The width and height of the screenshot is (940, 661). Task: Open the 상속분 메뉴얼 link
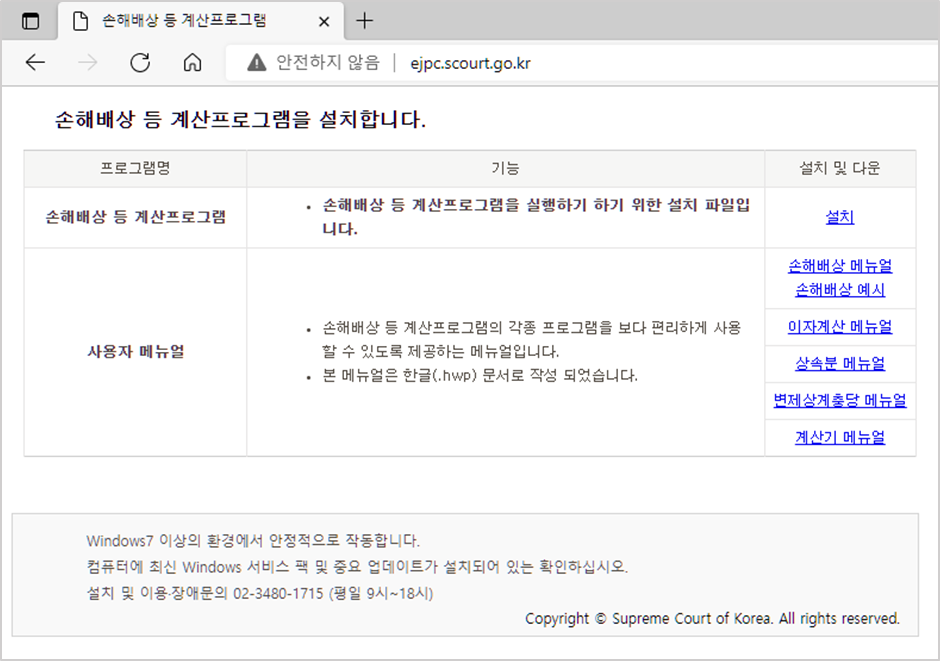point(839,364)
